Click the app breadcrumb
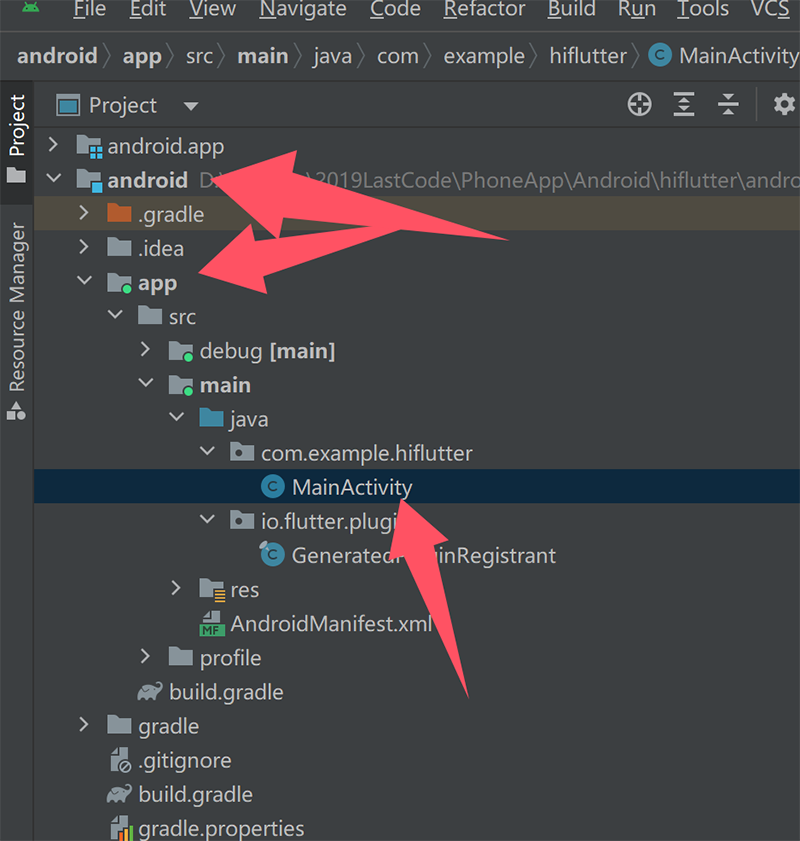The width and height of the screenshot is (800, 841). coord(142,57)
